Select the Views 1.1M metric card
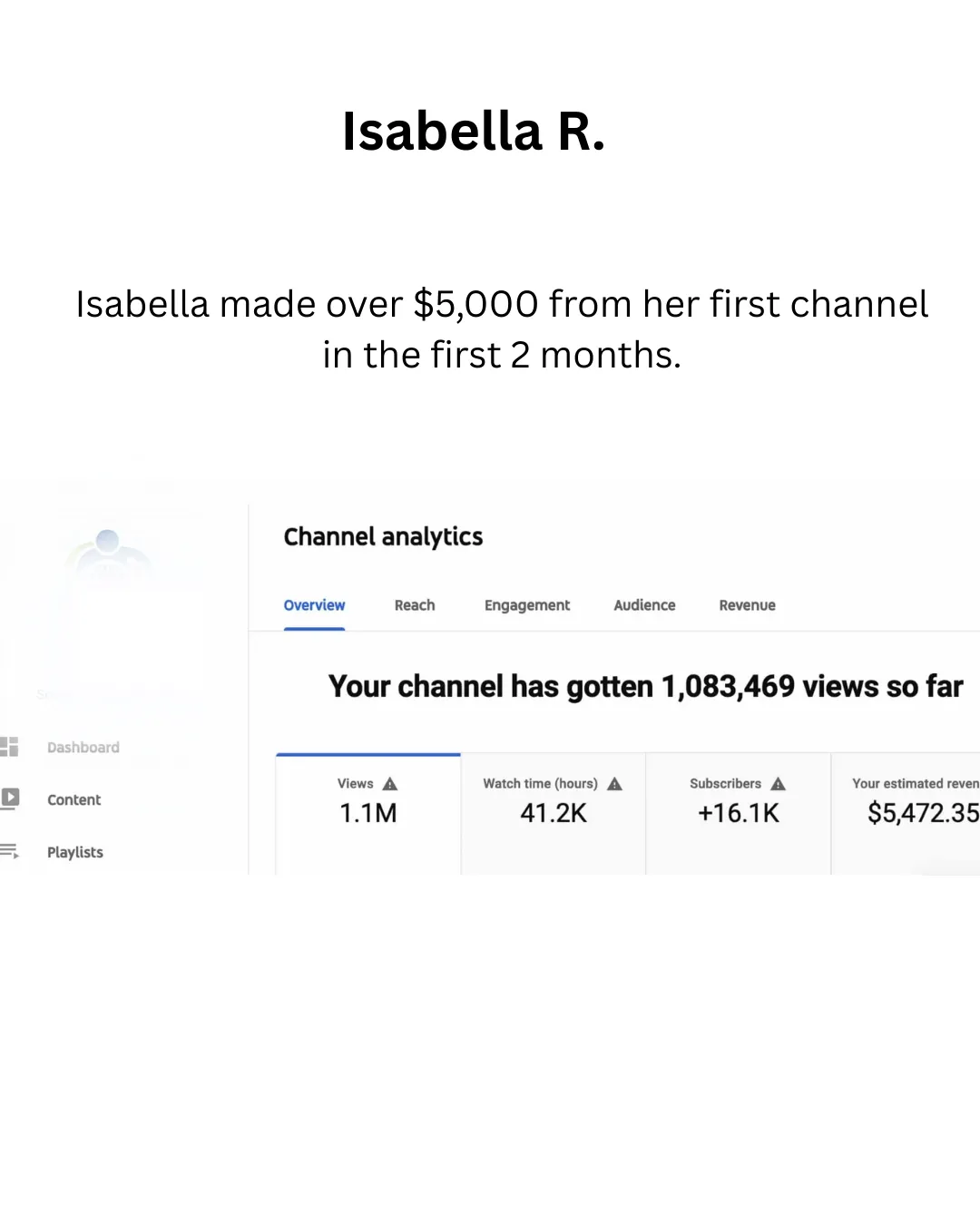 click(368, 814)
